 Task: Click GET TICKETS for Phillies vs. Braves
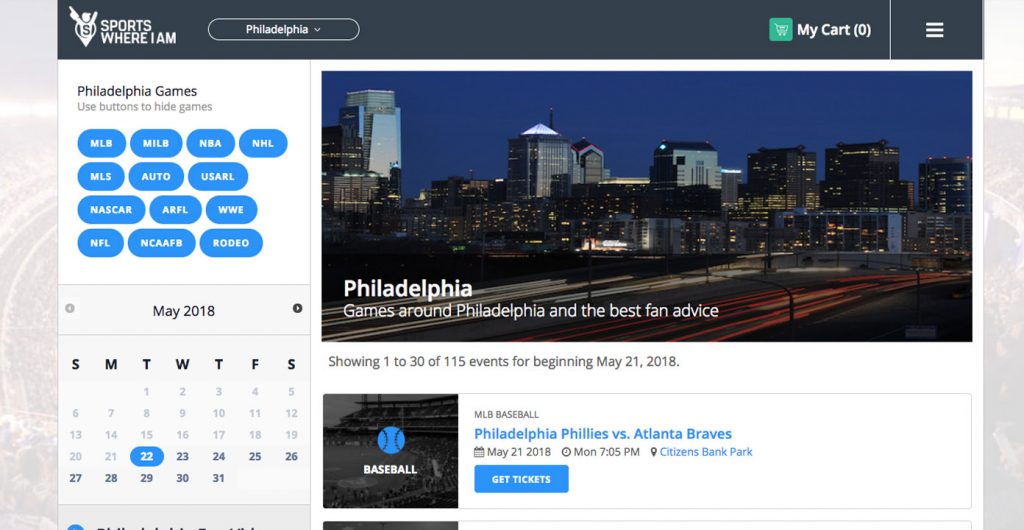tap(521, 479)
